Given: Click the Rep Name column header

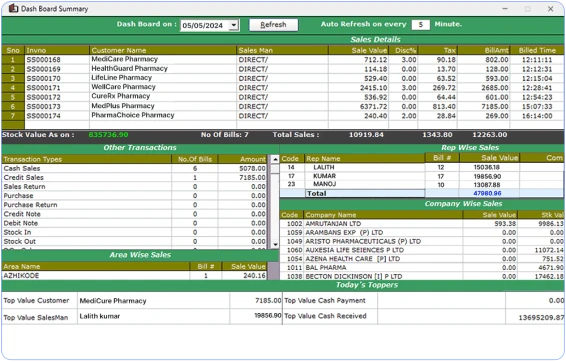Looking at the screenshot, I should click(364, 158).
